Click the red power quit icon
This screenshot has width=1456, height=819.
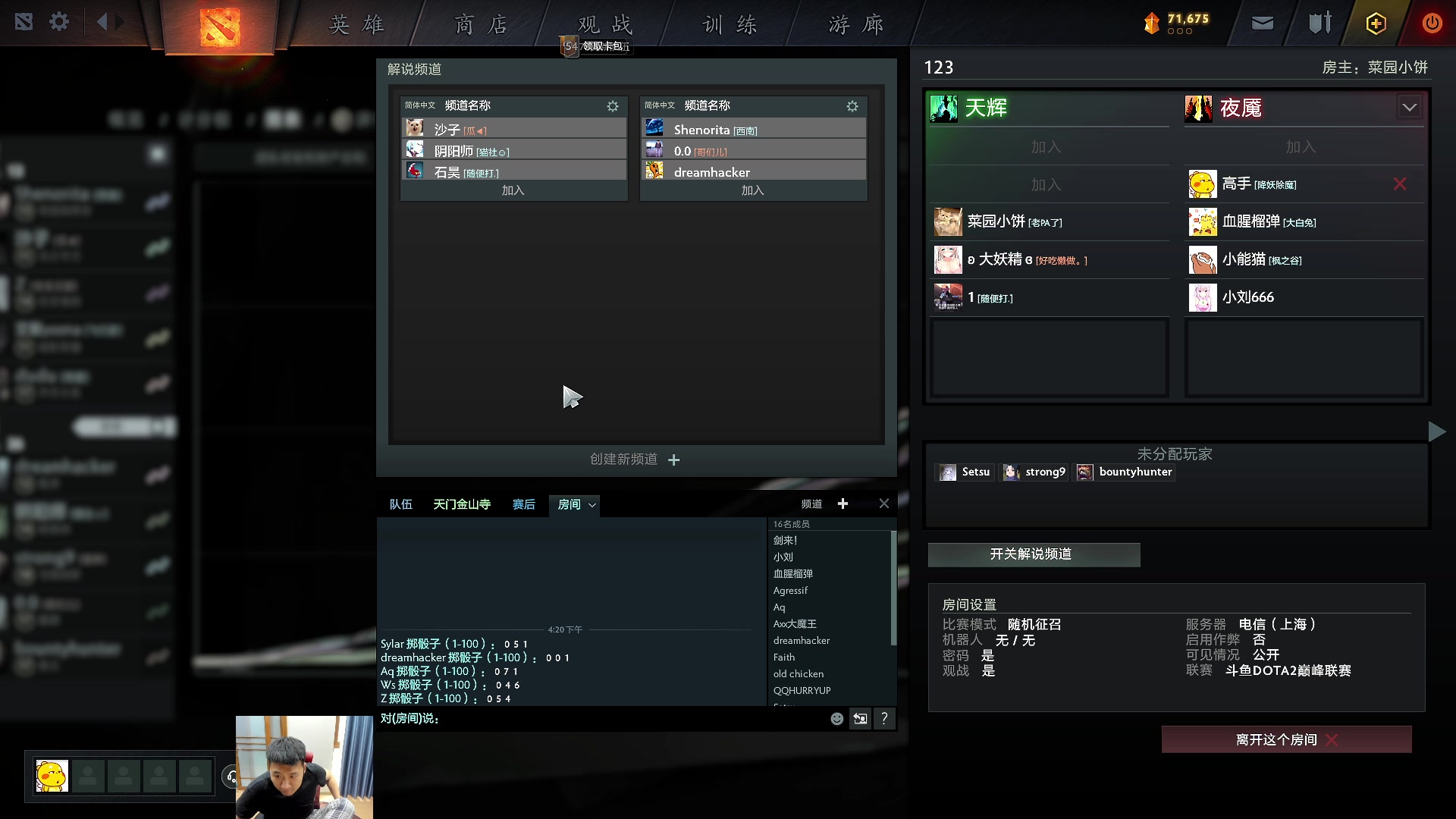(x=1432, y=24)
